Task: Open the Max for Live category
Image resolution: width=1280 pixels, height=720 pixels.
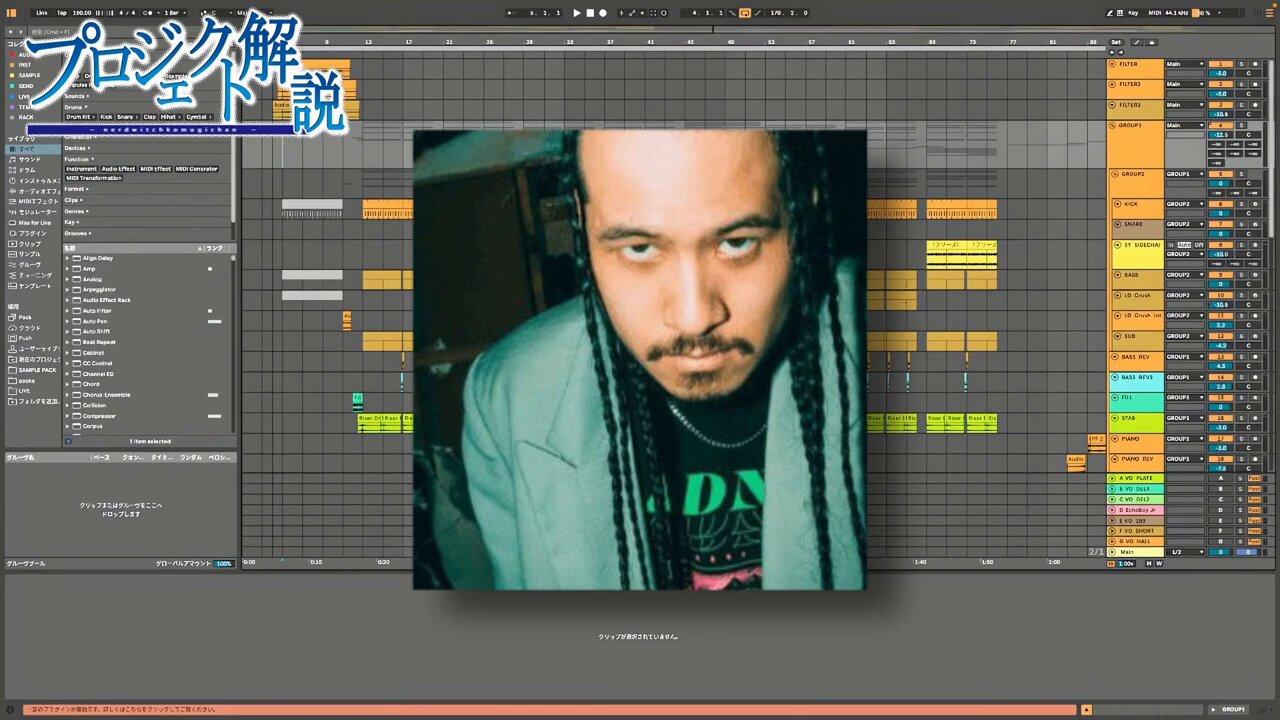Action: pos(35,222)
